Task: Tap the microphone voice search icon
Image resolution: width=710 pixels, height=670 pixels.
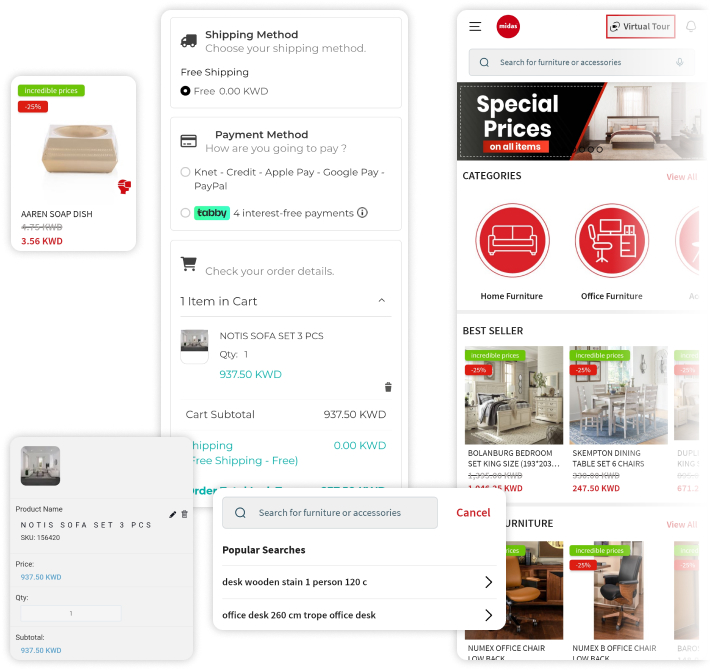Action: point(679,62)
